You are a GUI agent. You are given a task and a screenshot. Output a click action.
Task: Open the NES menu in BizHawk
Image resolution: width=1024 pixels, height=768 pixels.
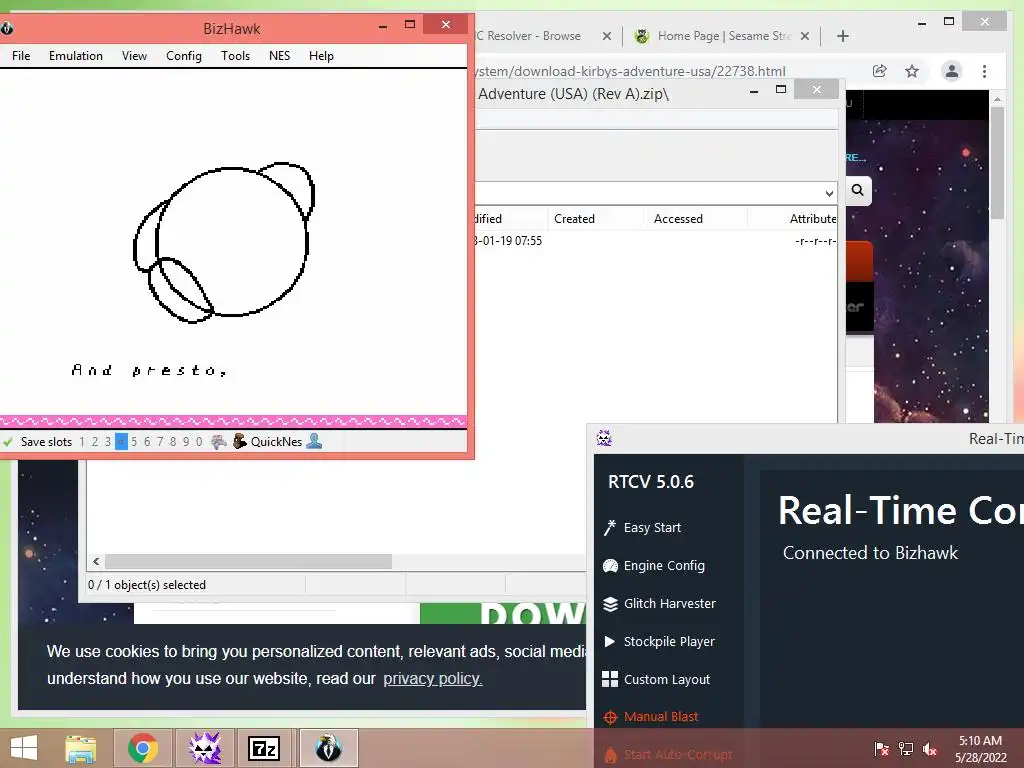(280, 56)
